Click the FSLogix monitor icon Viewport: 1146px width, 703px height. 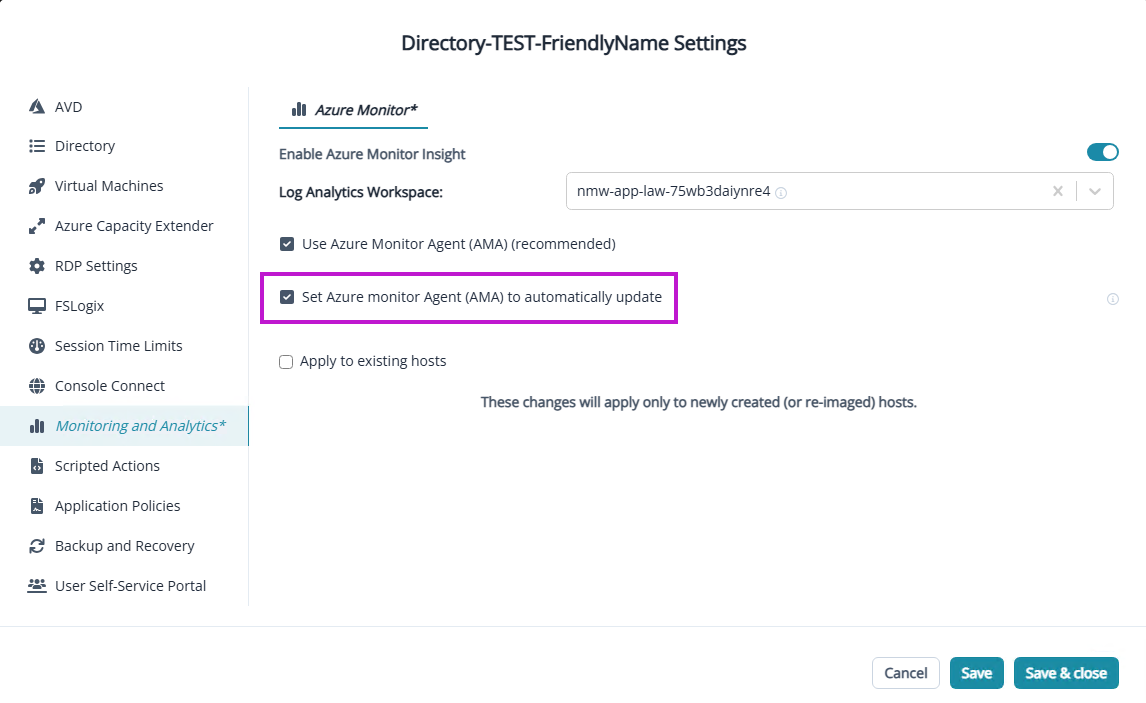coord(37,306)
